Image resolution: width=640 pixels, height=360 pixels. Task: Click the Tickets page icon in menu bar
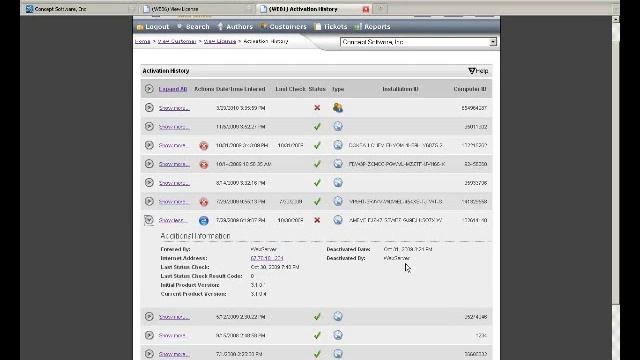click(318, 27)
